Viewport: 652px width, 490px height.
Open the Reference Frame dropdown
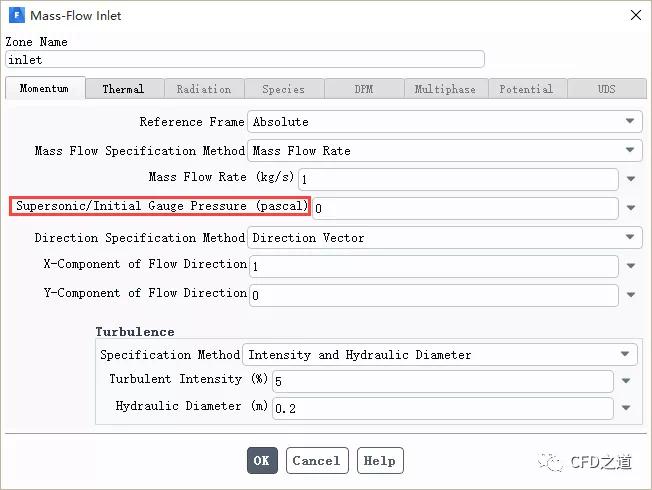(x=445, y=121)
